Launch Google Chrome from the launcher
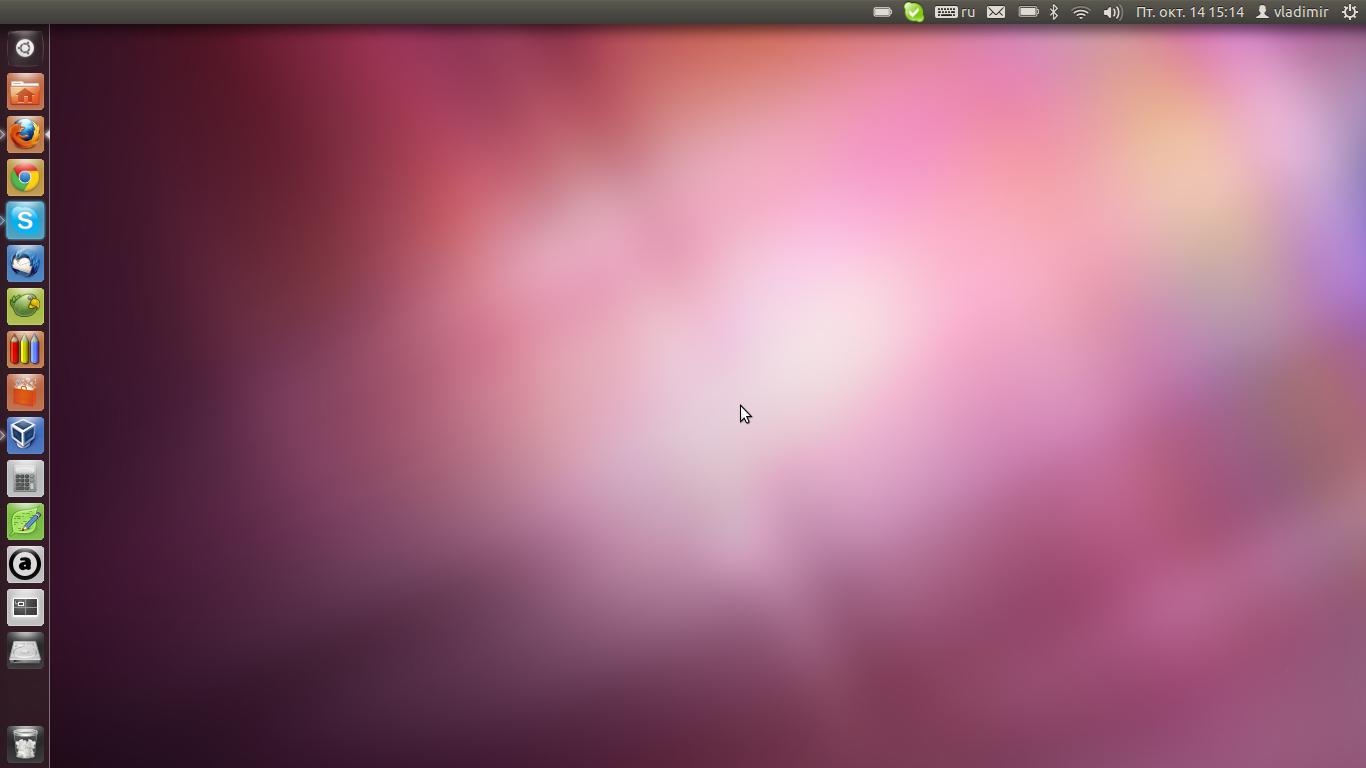This screenshot has width=1366, height=768. click(x=25, y=178)
